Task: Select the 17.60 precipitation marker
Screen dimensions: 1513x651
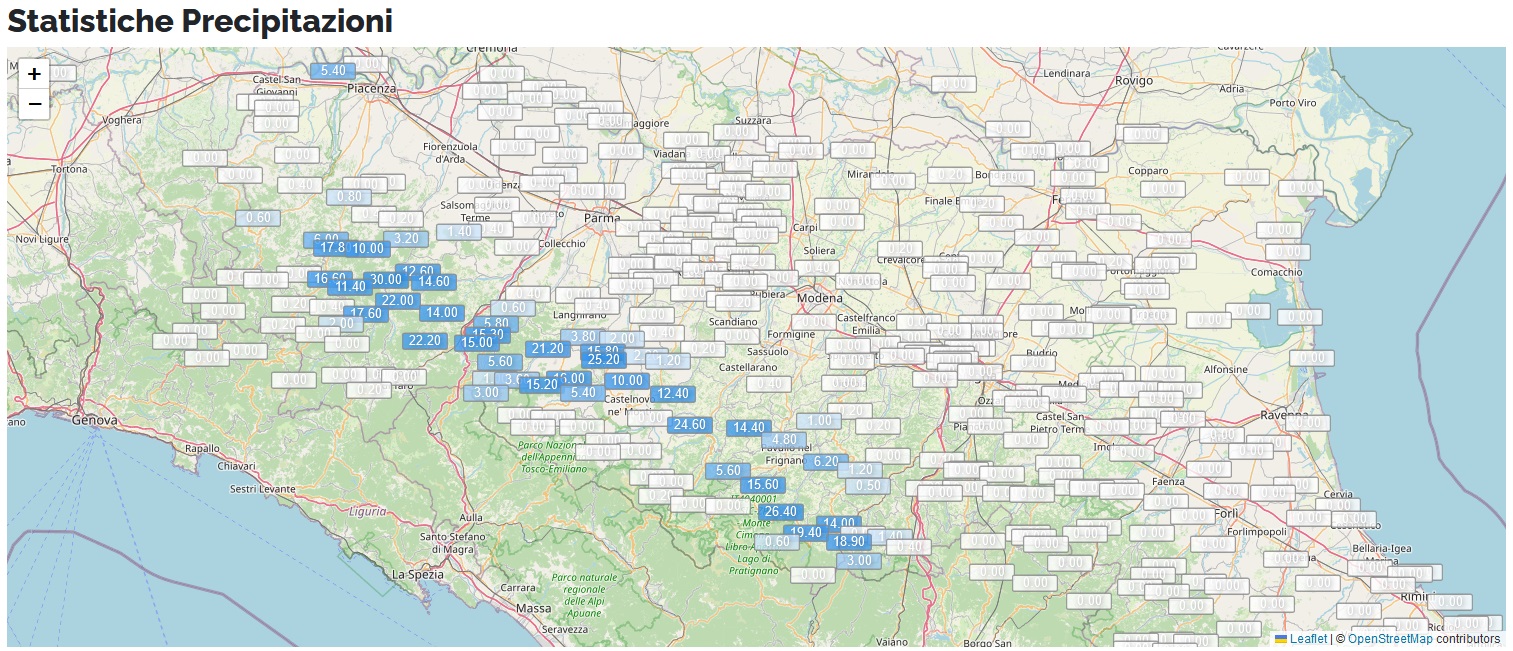Action: (x=366, y=314)
